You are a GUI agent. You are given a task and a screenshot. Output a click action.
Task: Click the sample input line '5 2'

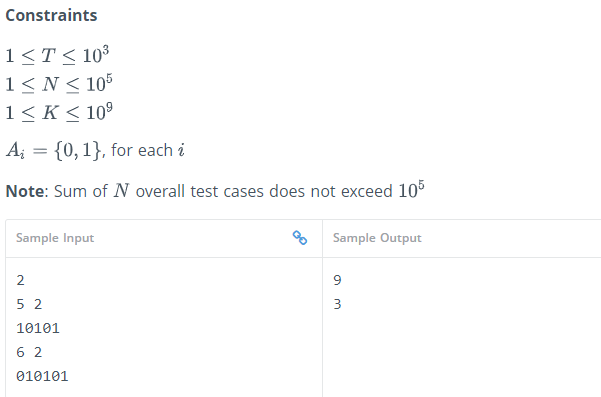[x=29, y=304]
